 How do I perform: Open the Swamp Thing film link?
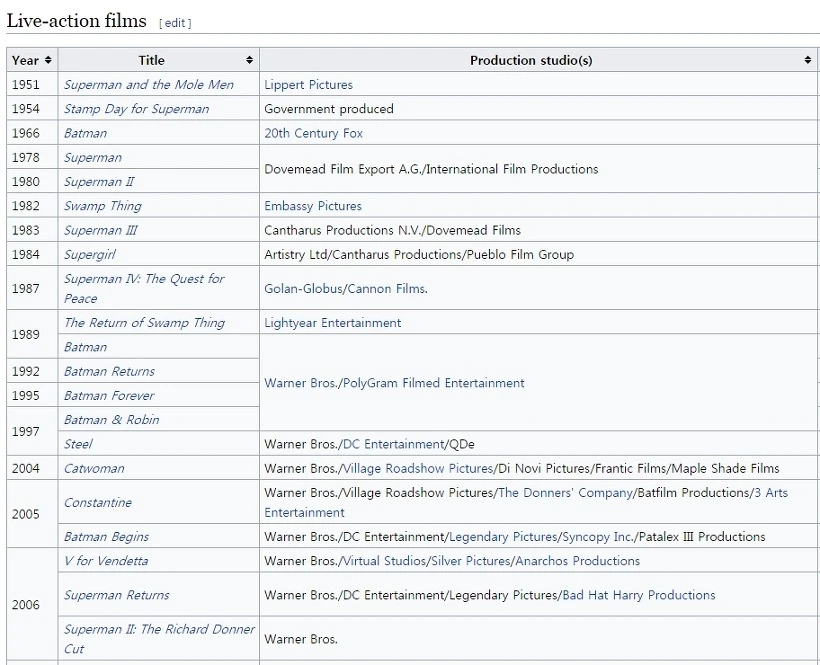click(x=102, y=206)
